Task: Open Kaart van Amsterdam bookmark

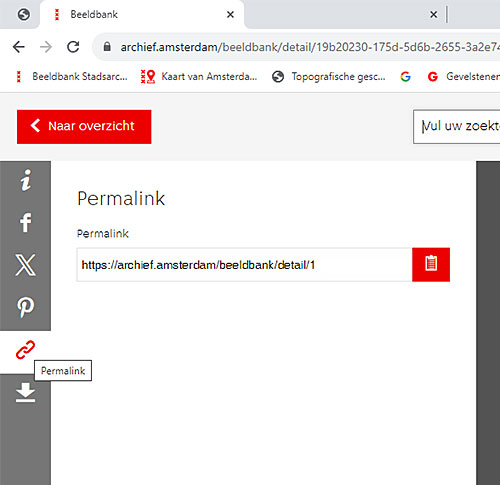Action: [x=199, y=77]
